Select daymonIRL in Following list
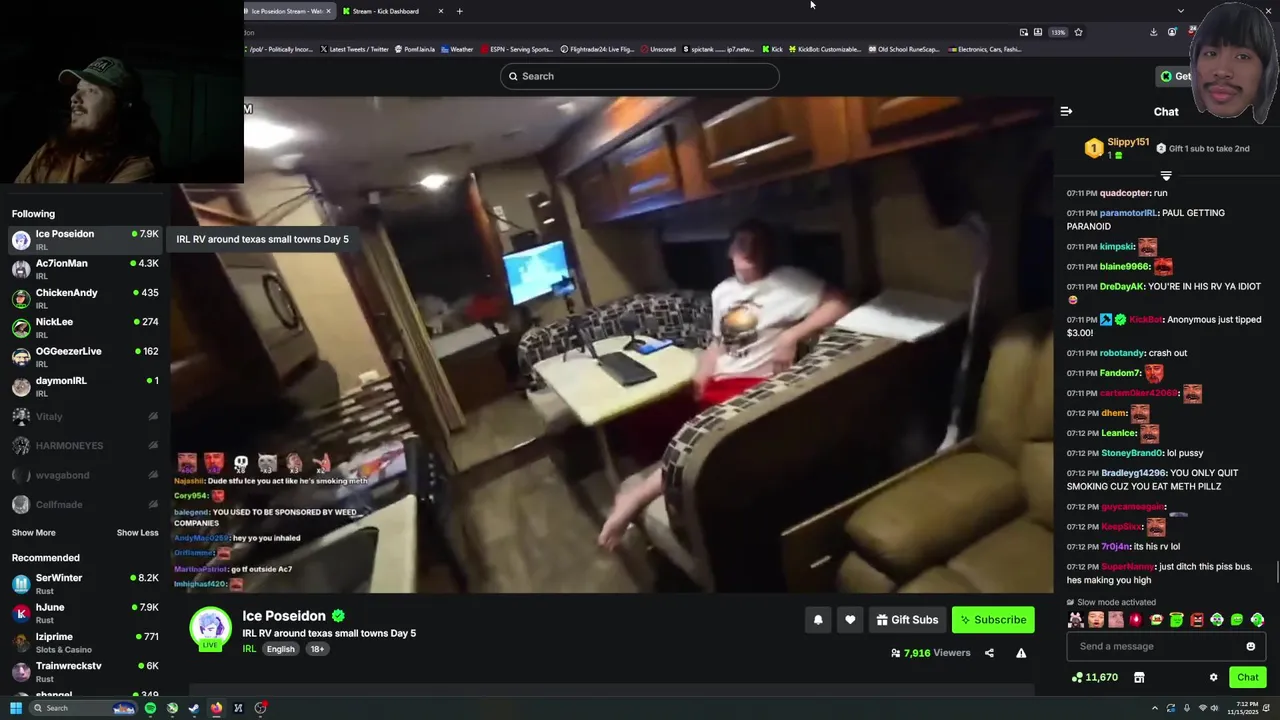Image resolution: width=1280 pixels, height=720 pixels. pos(85,386)
